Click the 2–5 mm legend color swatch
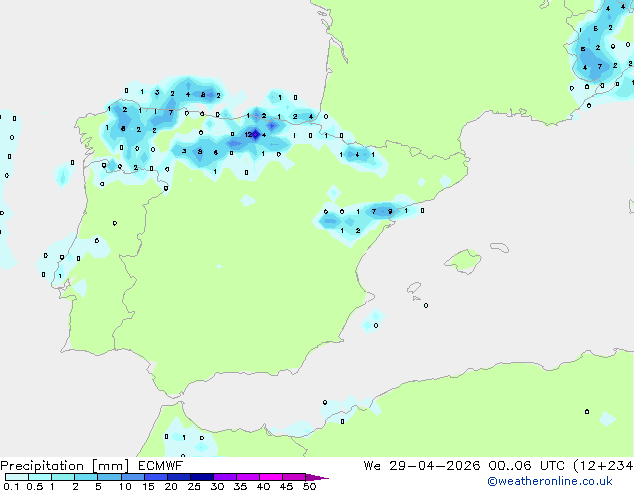The image size is (634, 490). 86,477
